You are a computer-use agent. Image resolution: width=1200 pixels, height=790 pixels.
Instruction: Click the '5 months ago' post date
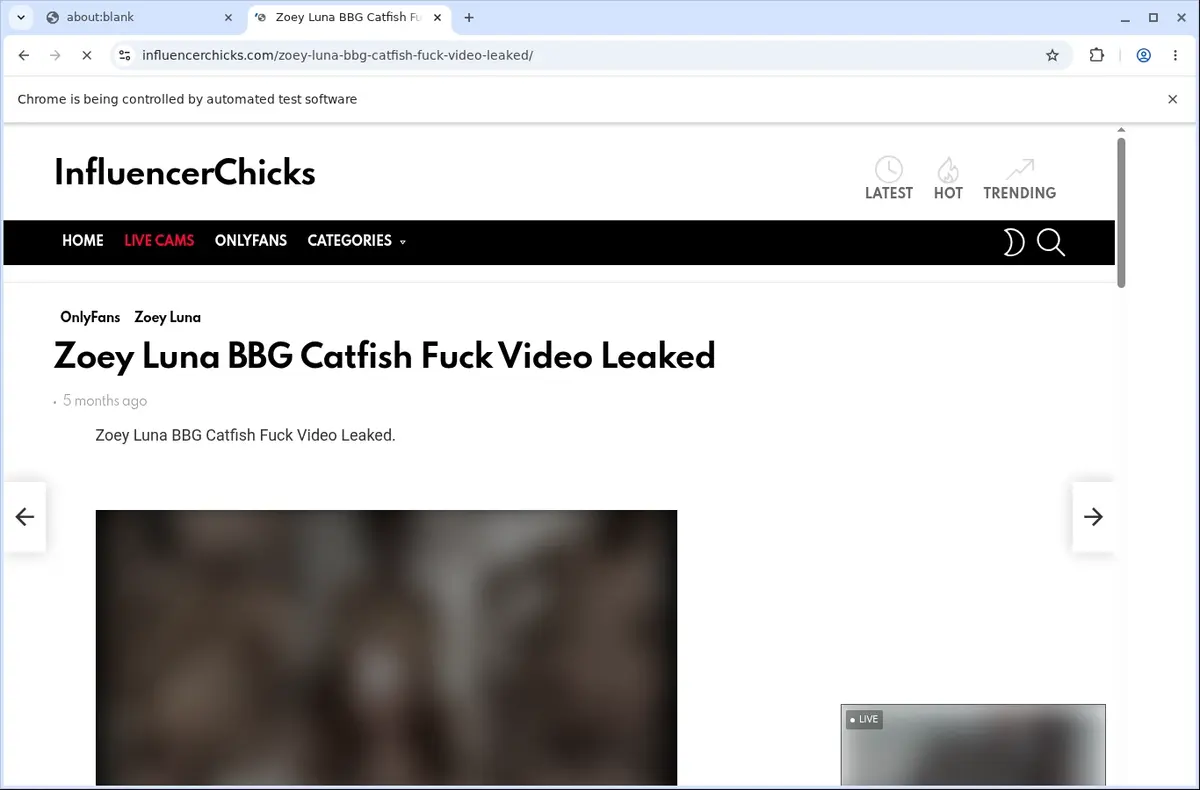[105, 401]
